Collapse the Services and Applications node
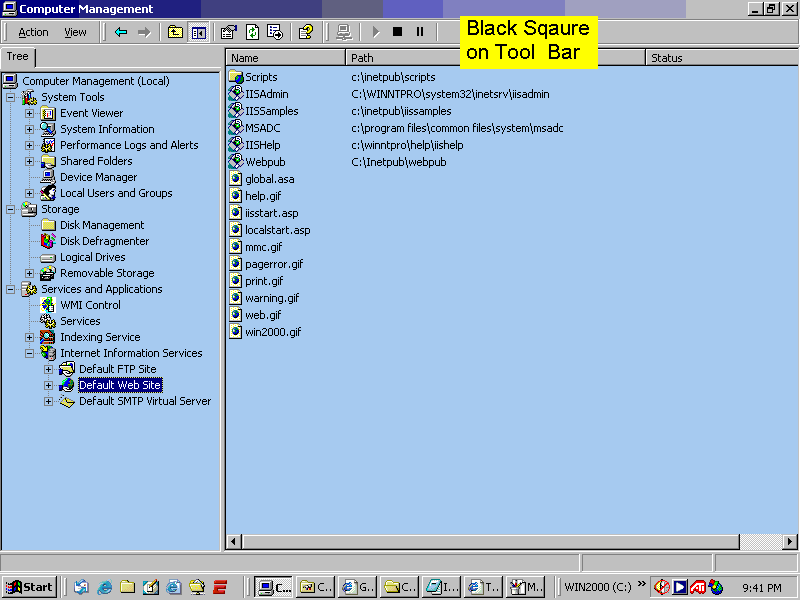 [10, 289]
